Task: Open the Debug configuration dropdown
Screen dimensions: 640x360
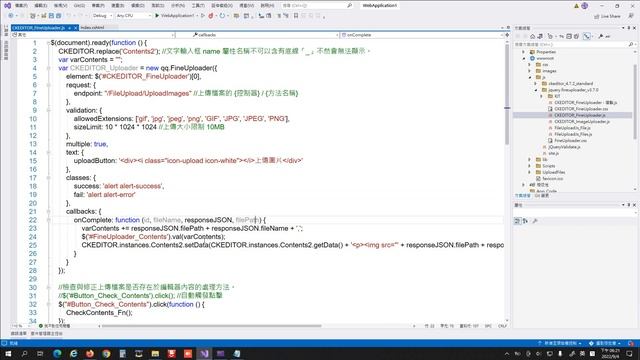Action: tap(102, 16)
